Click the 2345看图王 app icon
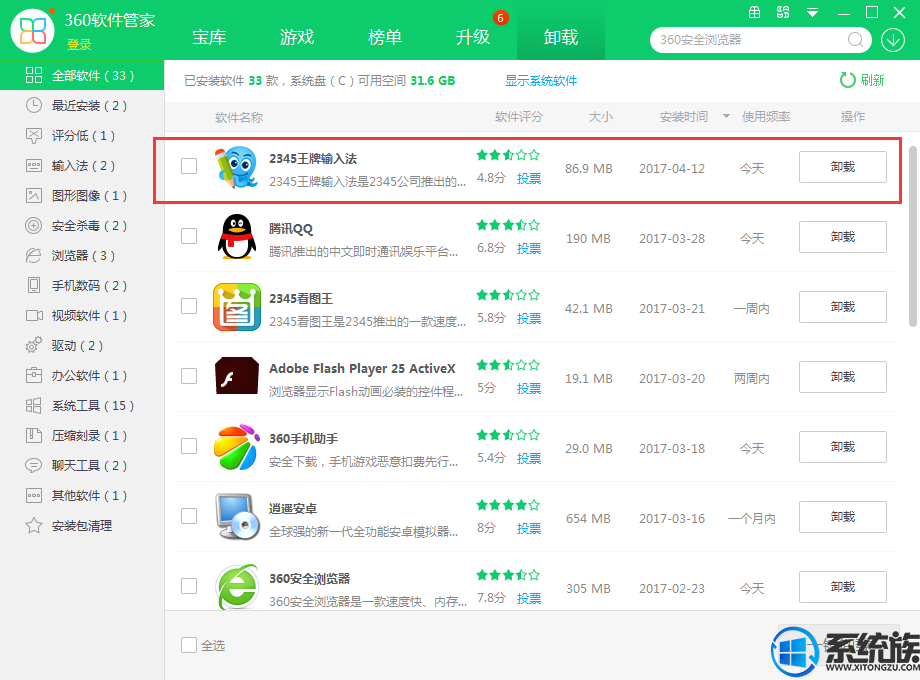This screenshot has width=920, height=680. tap(236, 307)
